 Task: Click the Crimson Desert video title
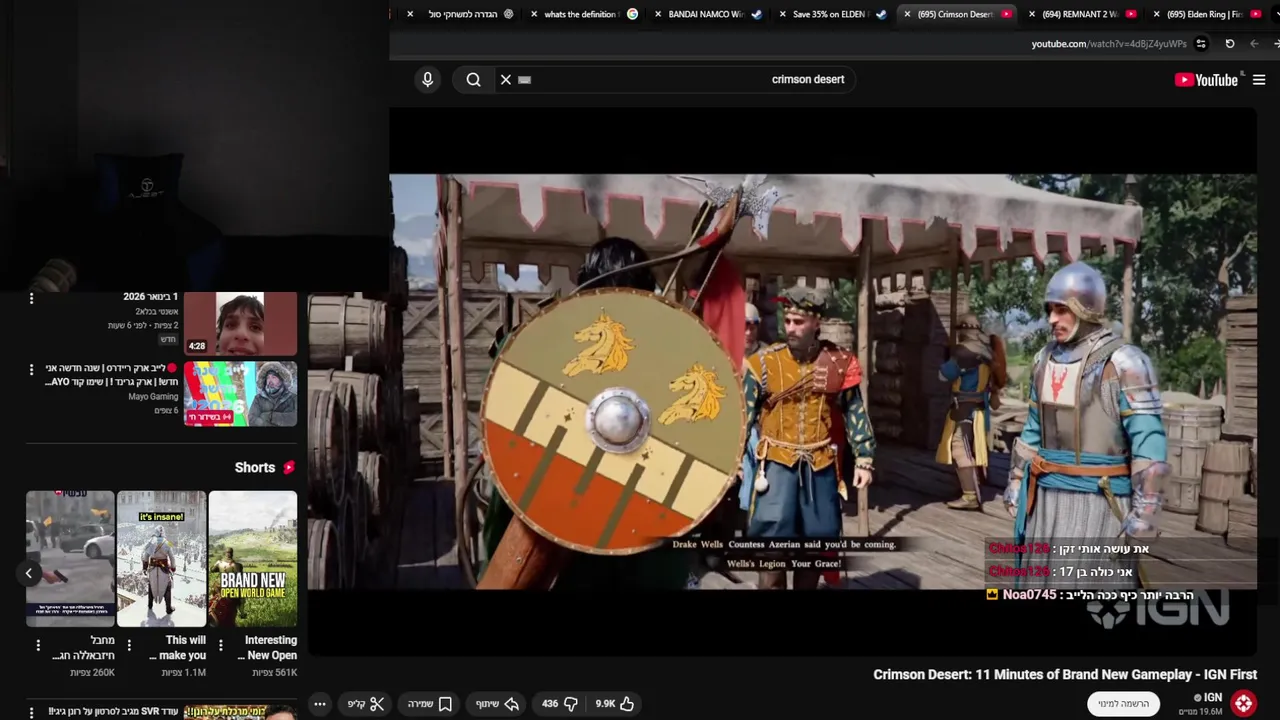pos(1065,675)
